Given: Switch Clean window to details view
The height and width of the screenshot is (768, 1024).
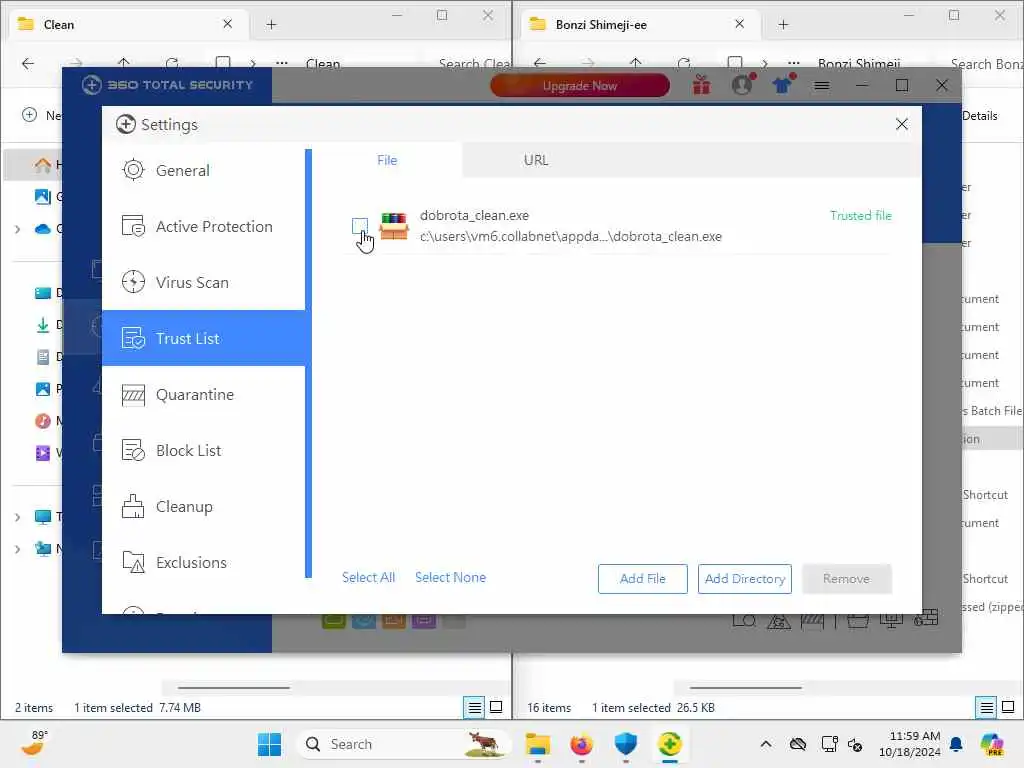Looking at the screenshot, I should click(475, 707).
